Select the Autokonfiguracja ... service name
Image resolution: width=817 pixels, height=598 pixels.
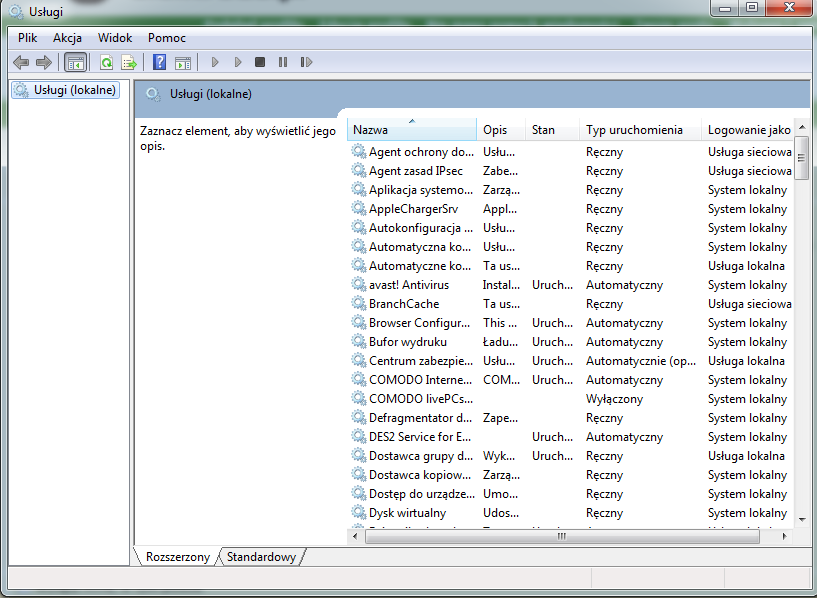(x=421, y=228)
